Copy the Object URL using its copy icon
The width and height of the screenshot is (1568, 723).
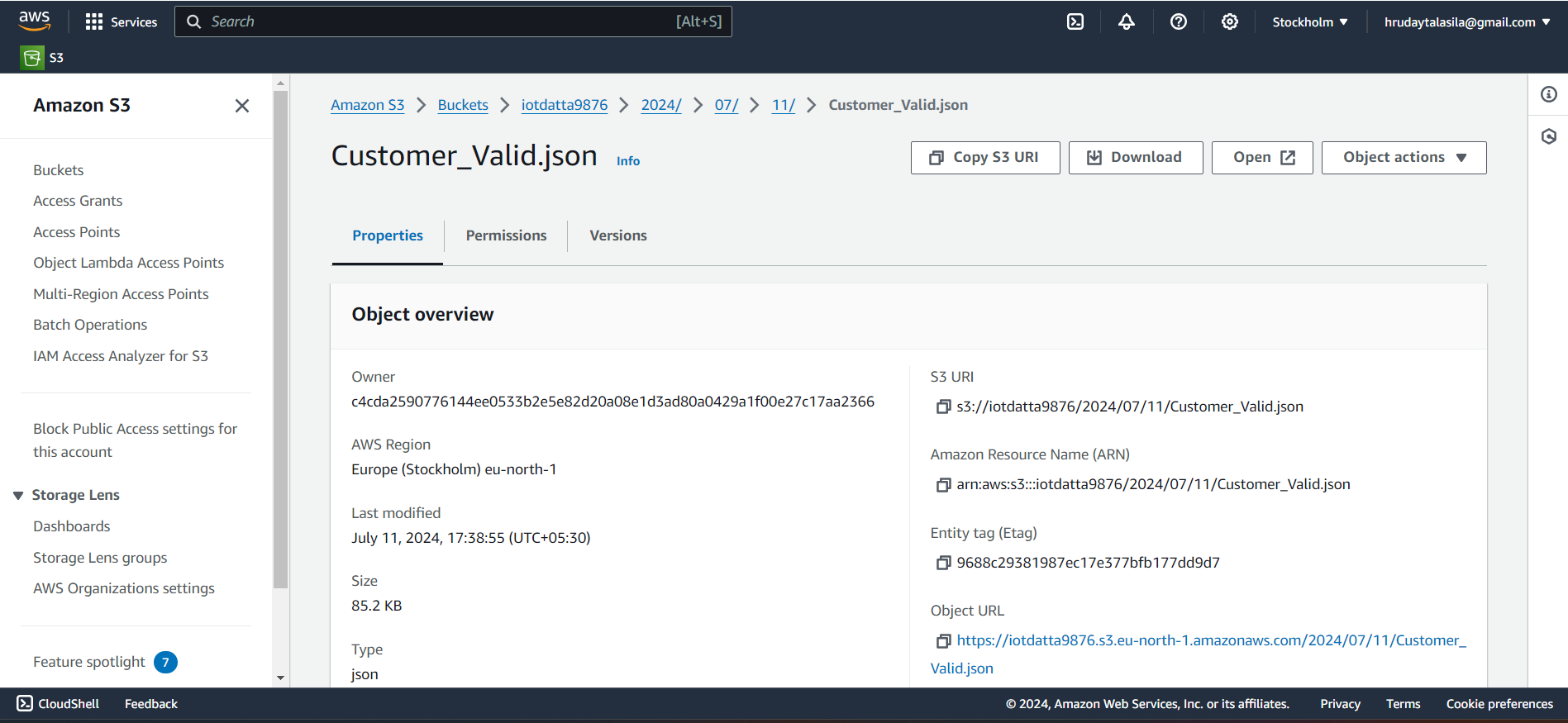point(943,641)
